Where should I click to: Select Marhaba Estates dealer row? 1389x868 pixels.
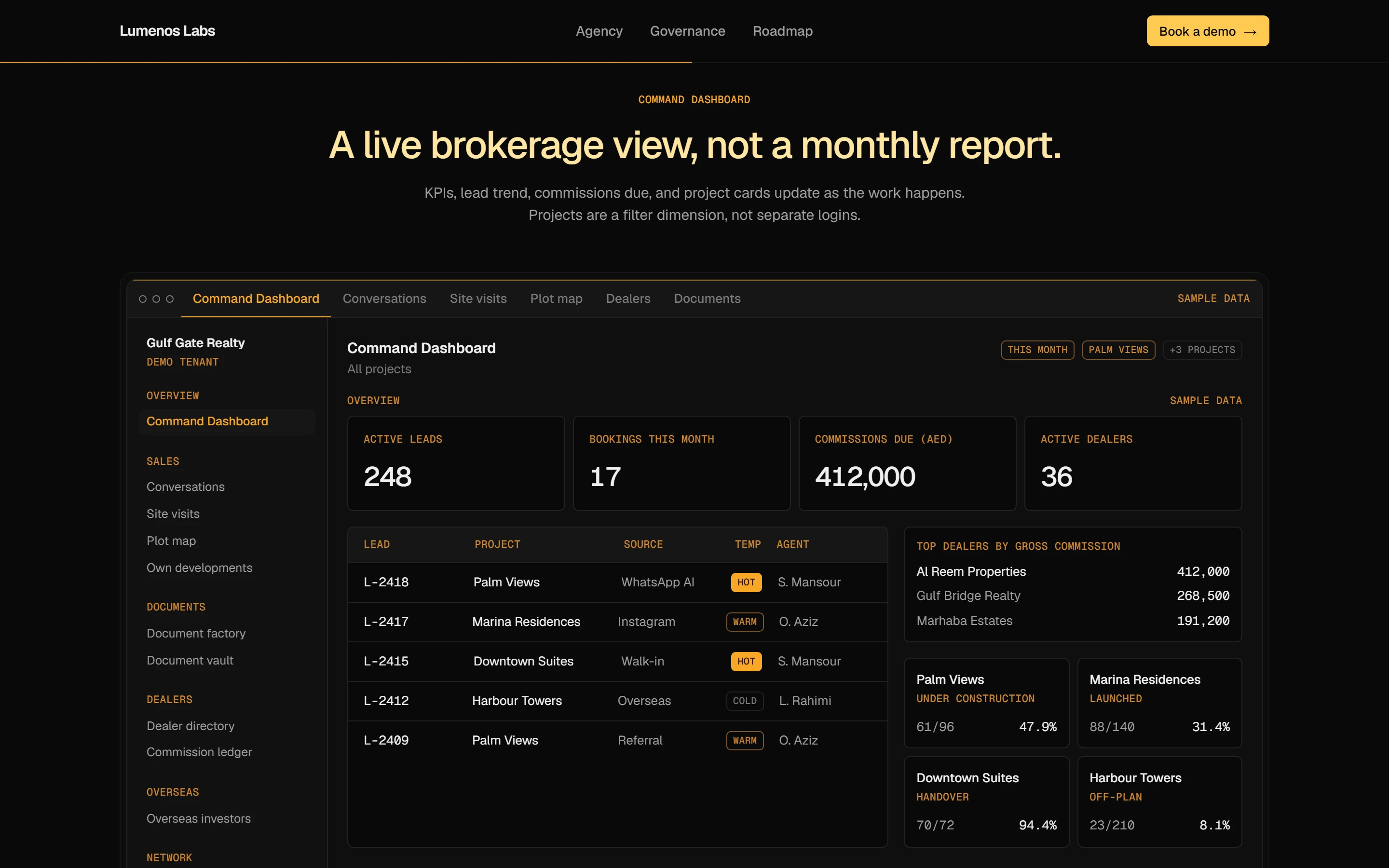click(1072, 621)
